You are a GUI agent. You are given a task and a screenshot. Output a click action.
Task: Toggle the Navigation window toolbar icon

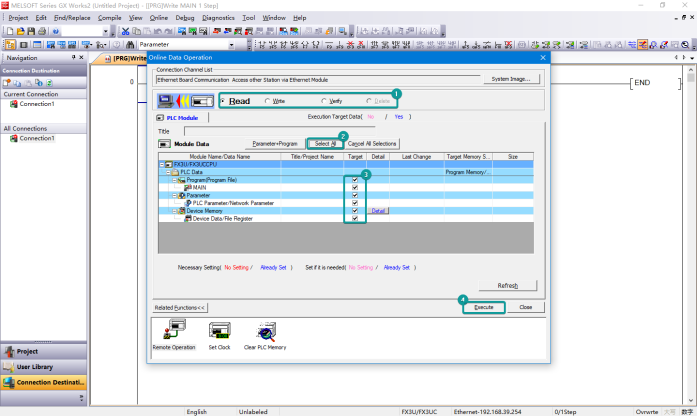click(10, 44)
